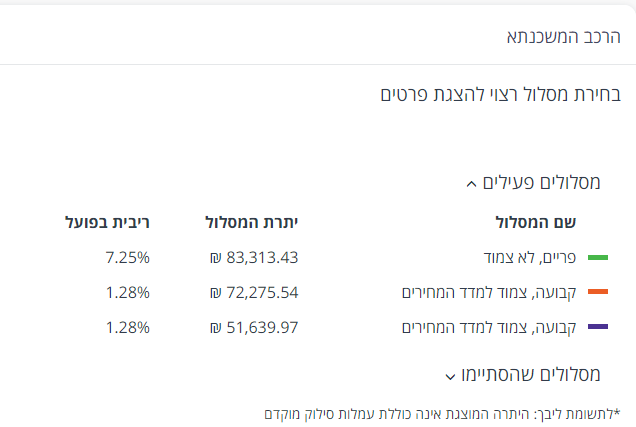Image resolution: width=636 pixels, height=427 pixels.
Task: Collapse the מסלולים פעילים section chevron
Action: (472, 184)
